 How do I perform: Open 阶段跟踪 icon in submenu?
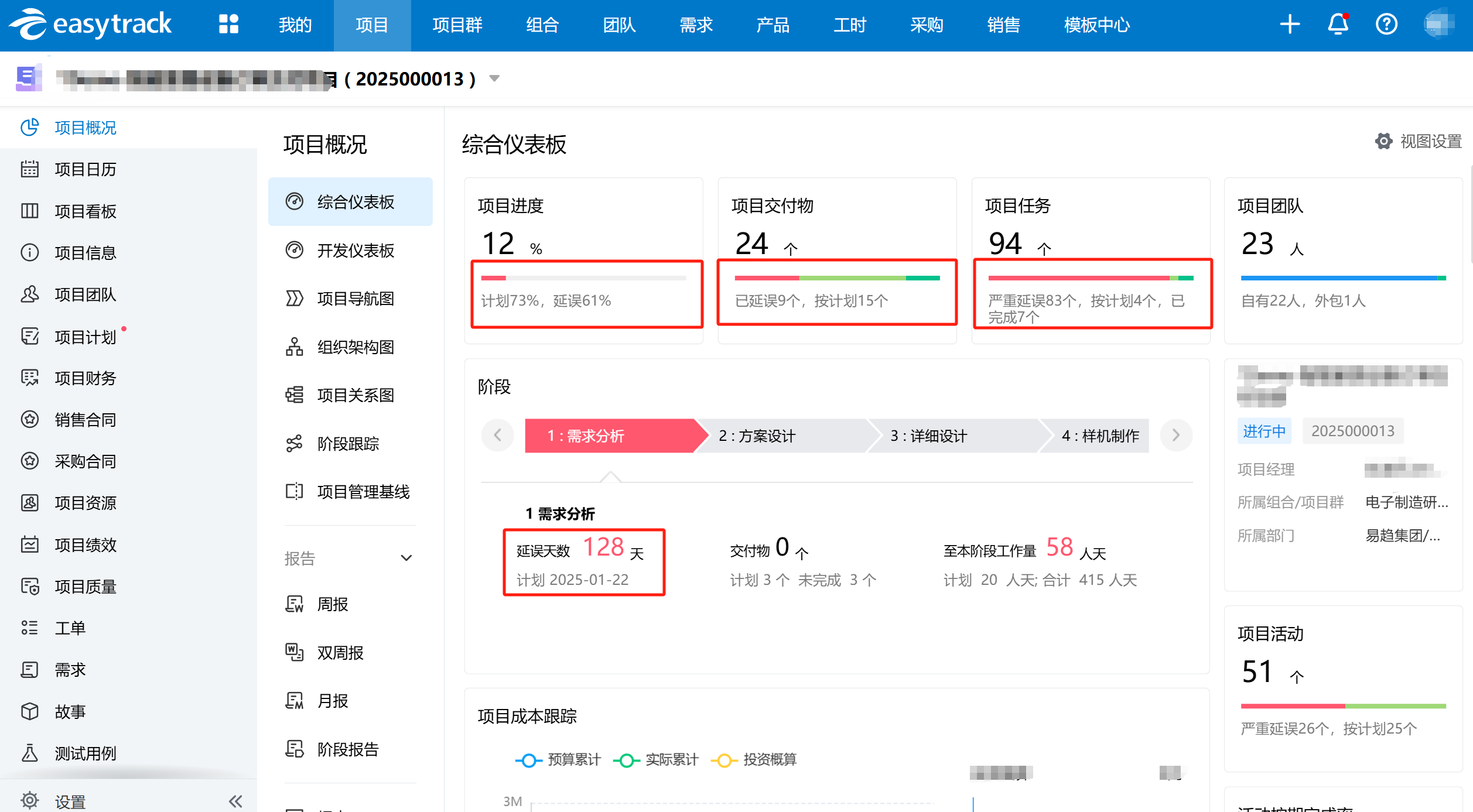(x=295, y=444)
